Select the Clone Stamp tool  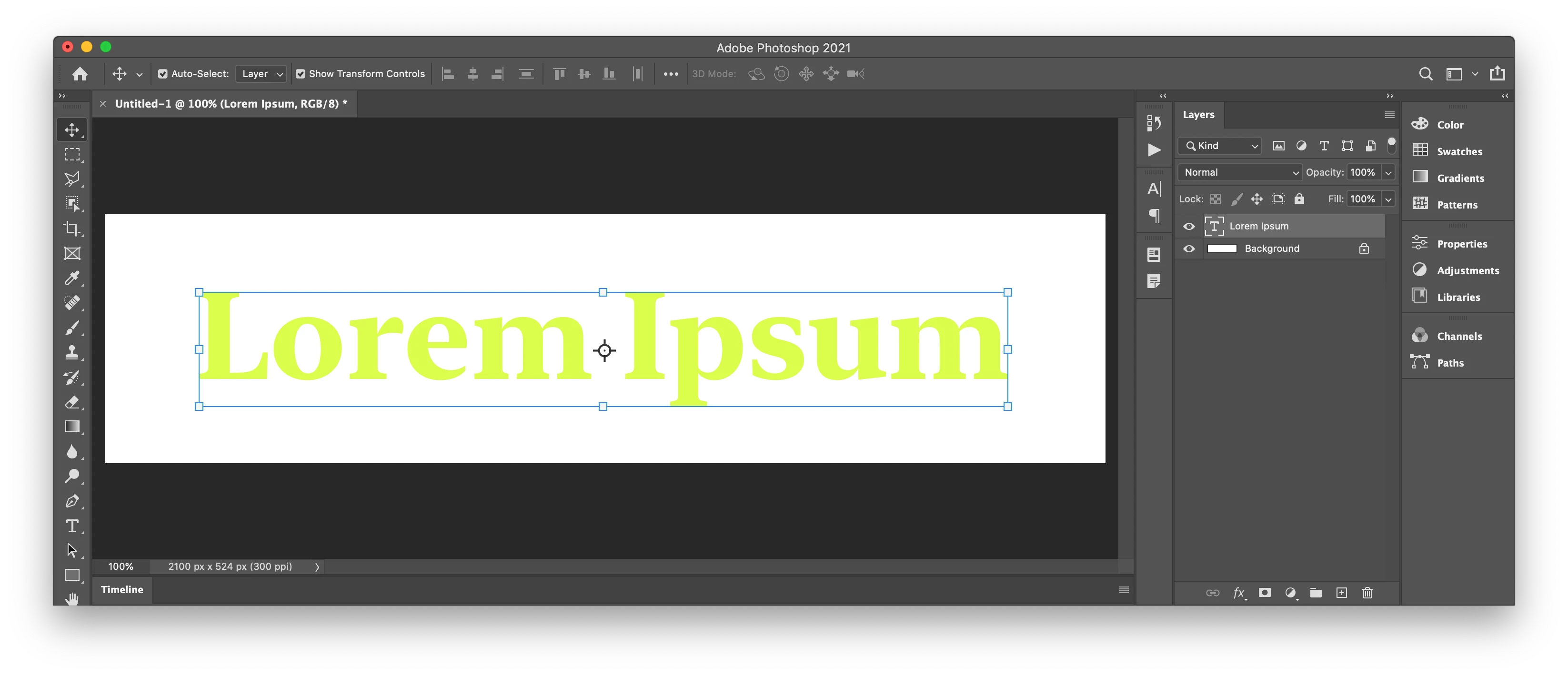[x=72, y=352]
